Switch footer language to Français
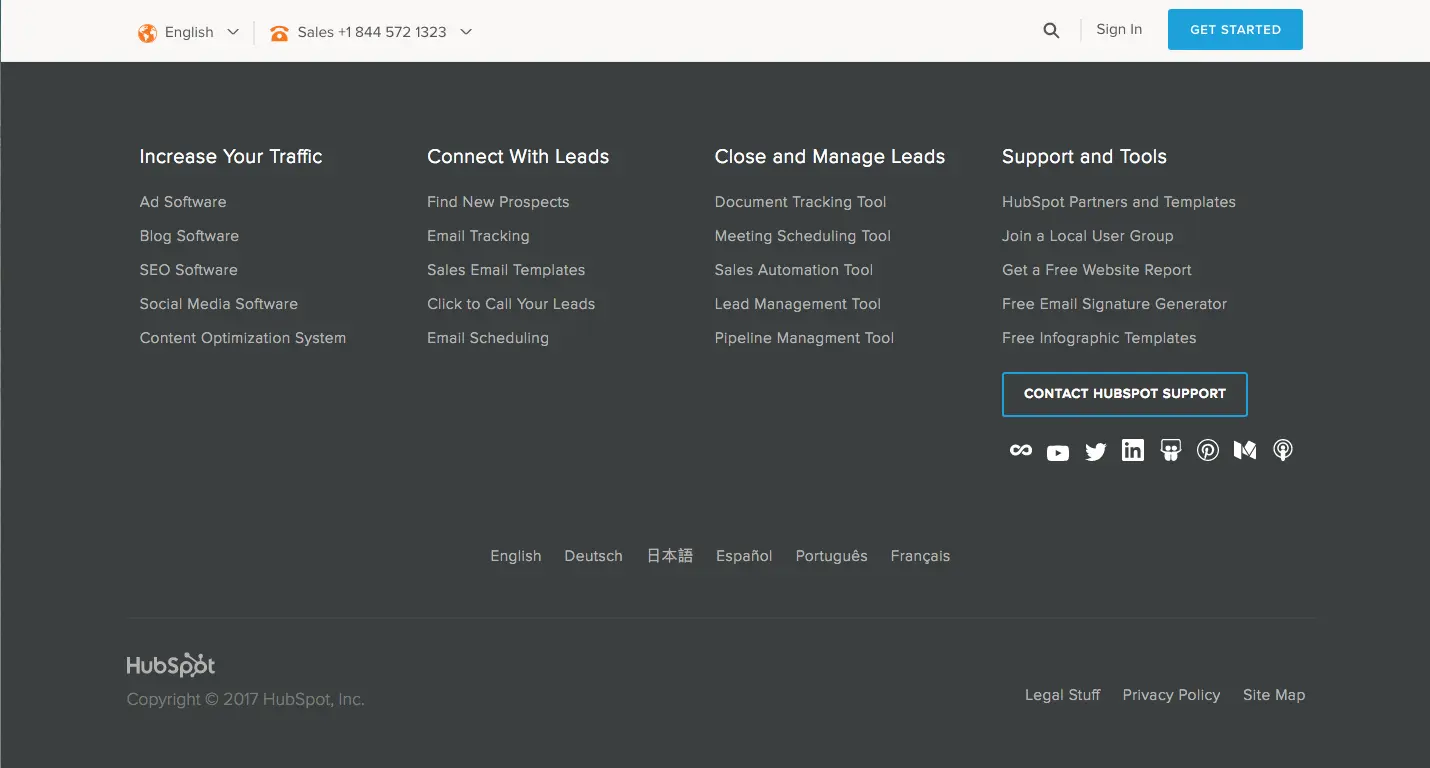 920,556
